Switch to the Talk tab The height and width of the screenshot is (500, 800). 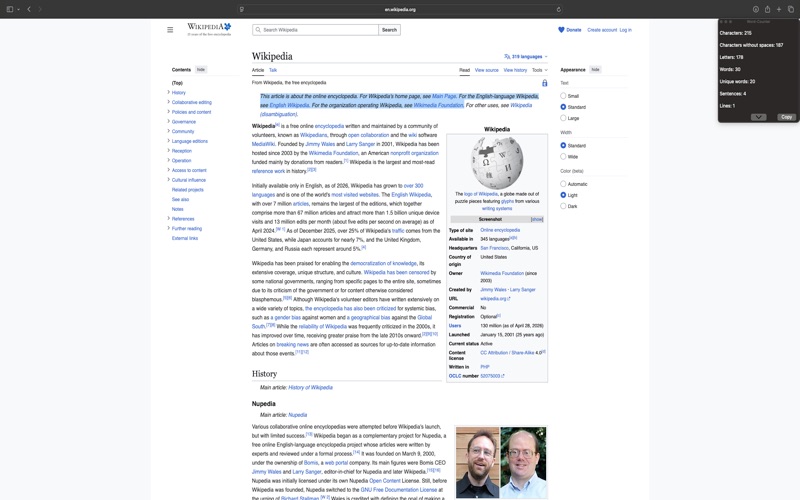[273, 70]
